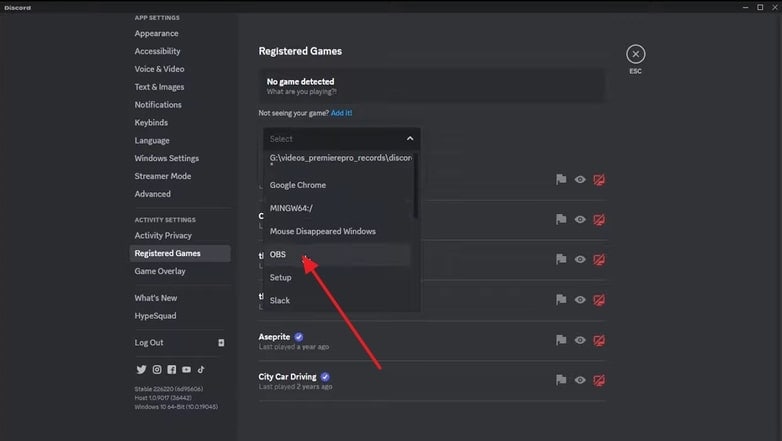Toggle the red overlay icon in the topmost game row

point(599,180)
